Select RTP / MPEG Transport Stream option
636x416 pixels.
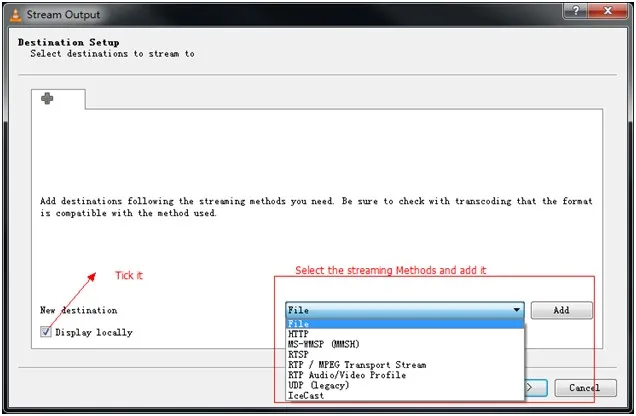[x=404, y=365]
